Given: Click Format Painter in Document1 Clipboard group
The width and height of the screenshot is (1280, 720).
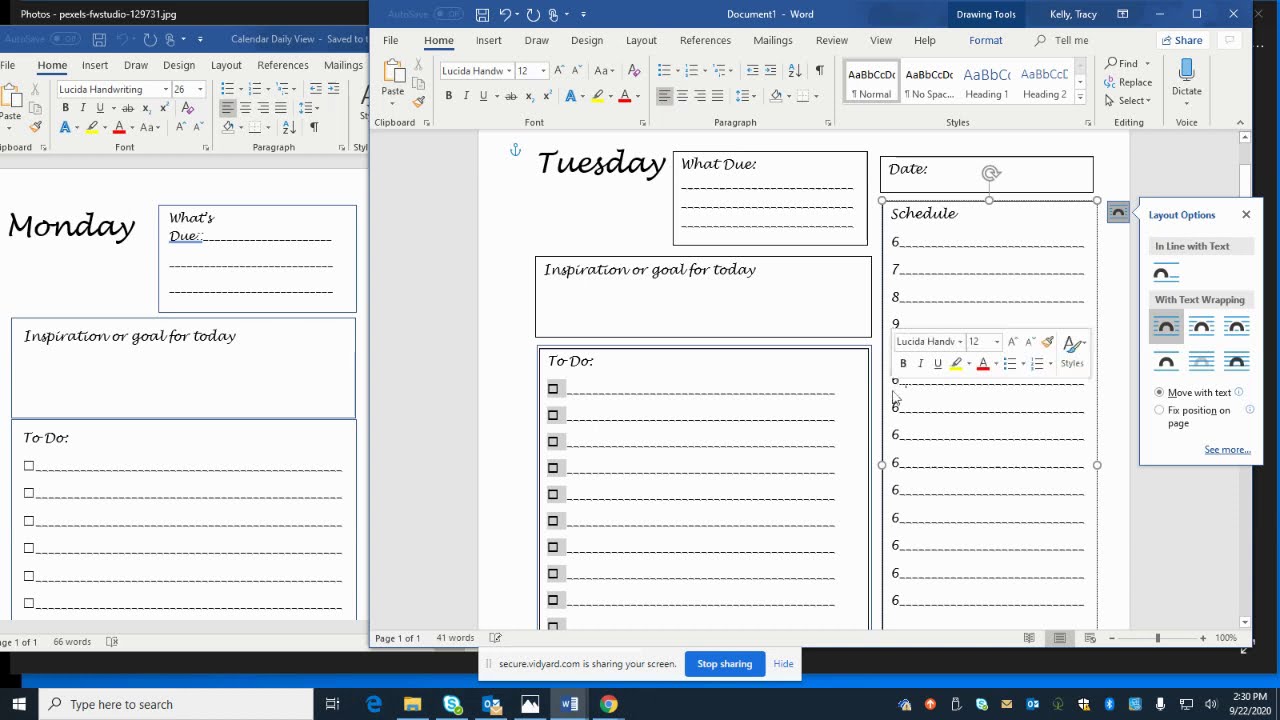Looking at the screenshot, I should pos(419,101).
